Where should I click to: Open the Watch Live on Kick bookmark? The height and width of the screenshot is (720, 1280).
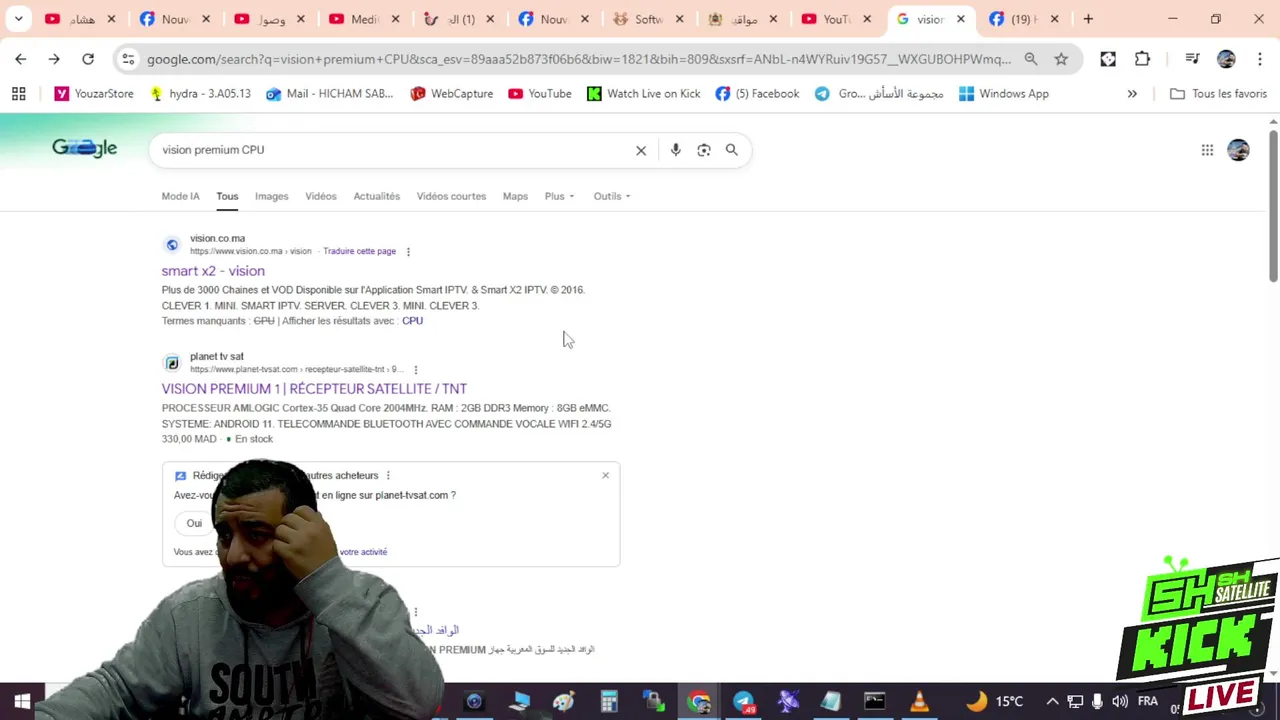643,94
